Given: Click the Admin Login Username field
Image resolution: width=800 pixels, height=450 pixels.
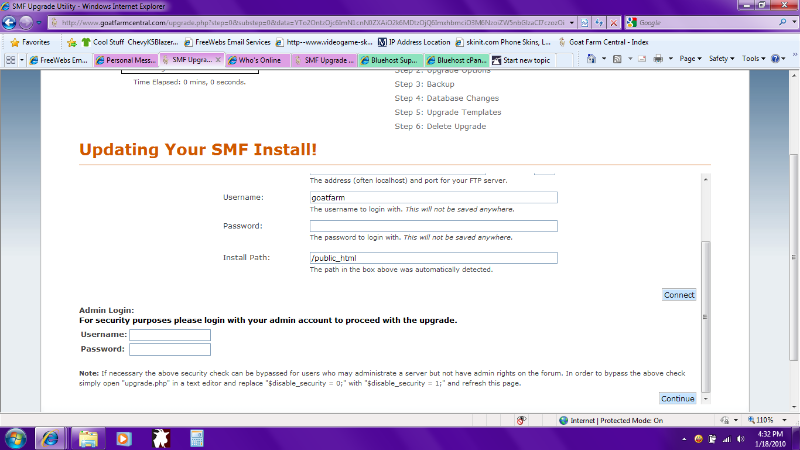Looking at the screenshot, I should click(x=170, y=335).
